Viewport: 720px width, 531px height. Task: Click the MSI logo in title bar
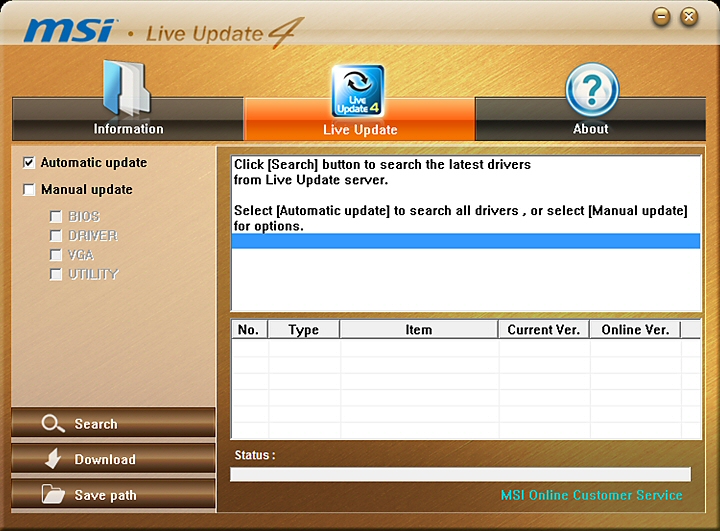click(x=70, y=30)
